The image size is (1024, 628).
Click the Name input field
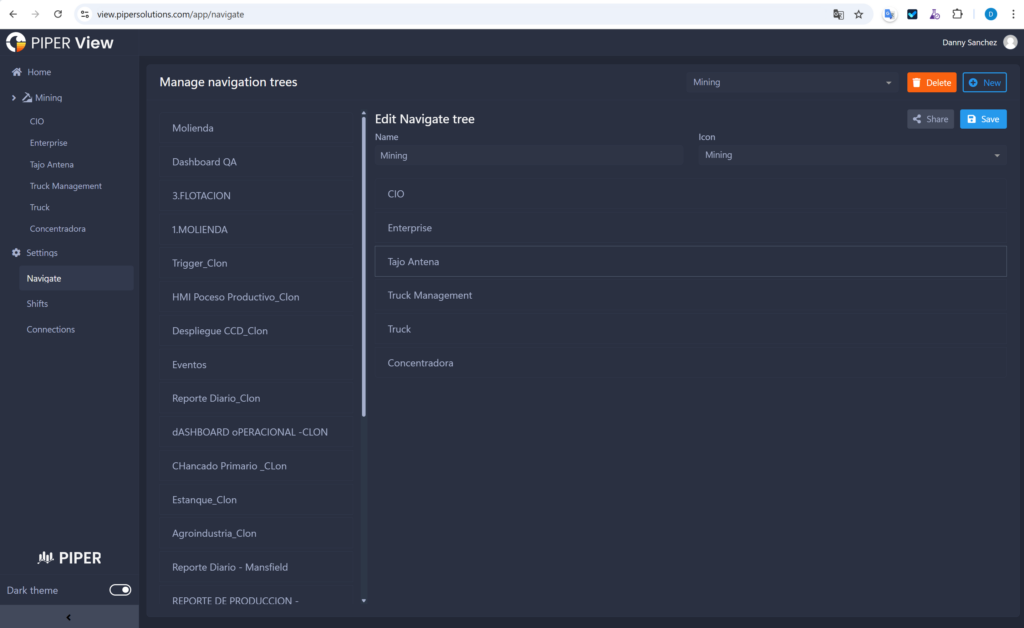[529, 156]
